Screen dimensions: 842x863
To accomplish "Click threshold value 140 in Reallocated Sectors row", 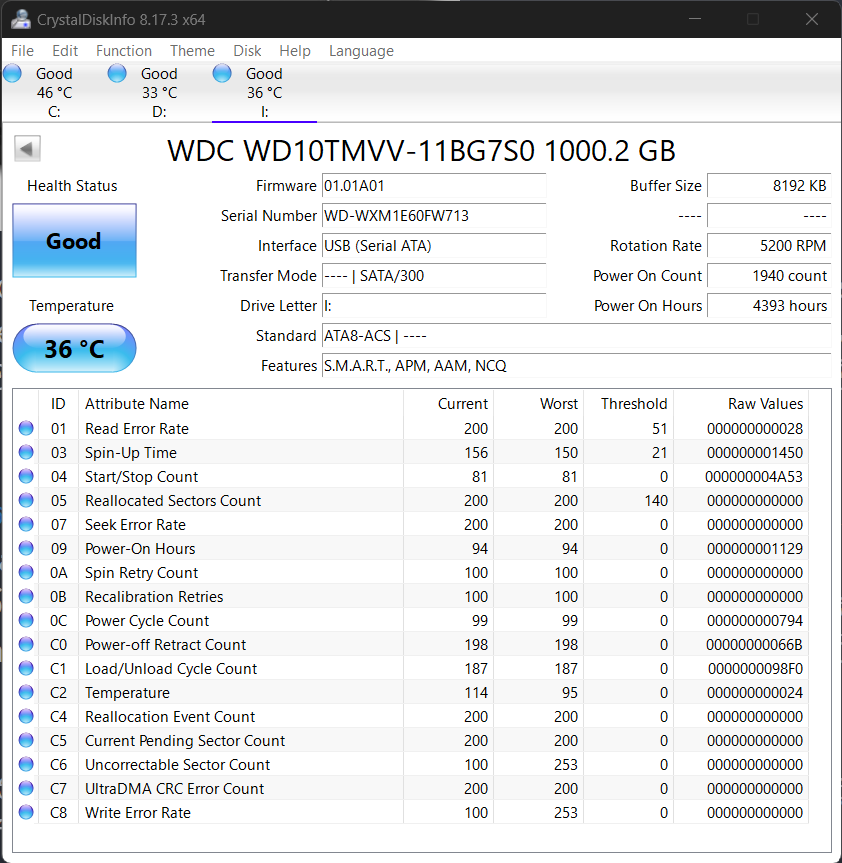I will tap(656, 500).
